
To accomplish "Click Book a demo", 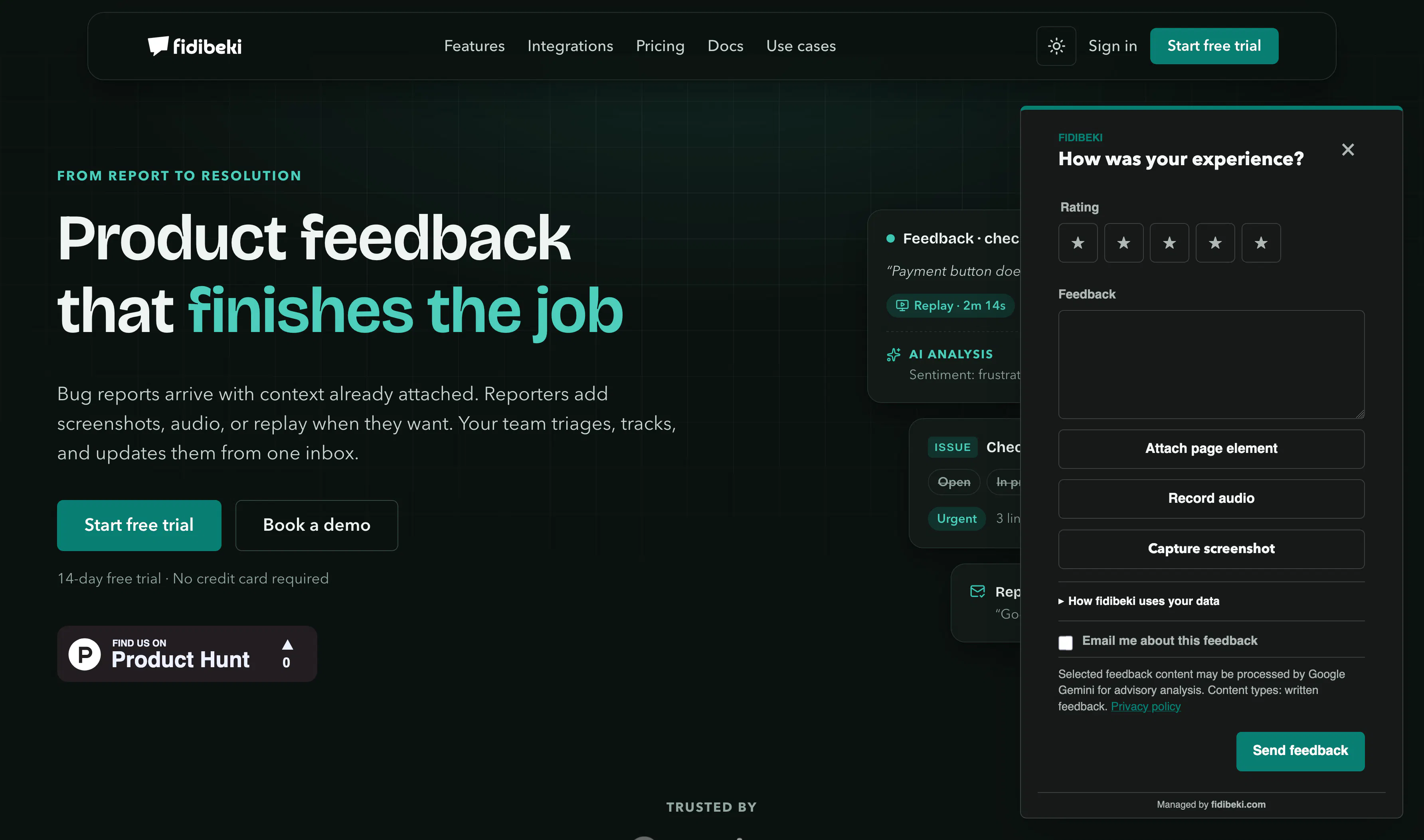I will pos(317,525).
